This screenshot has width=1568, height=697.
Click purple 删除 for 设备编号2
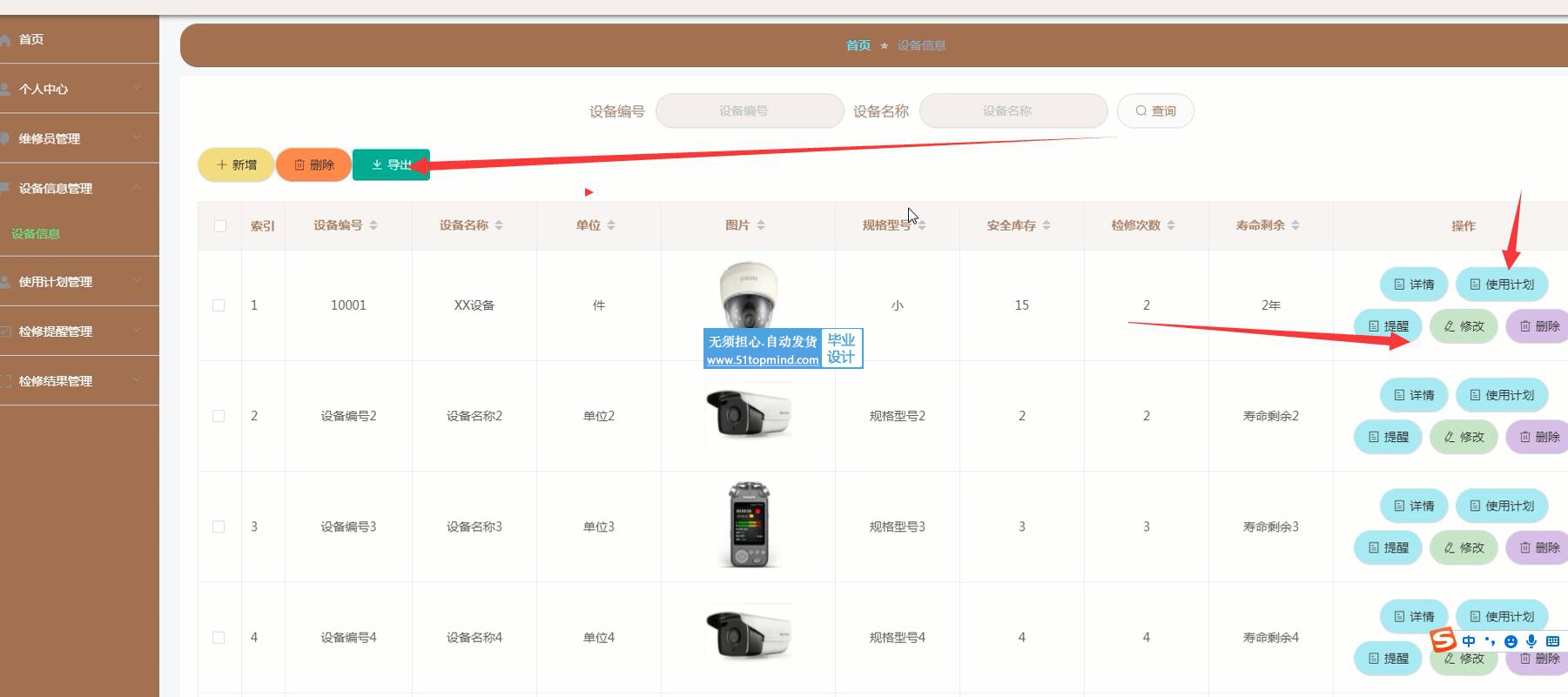[x=1538, y=437]
